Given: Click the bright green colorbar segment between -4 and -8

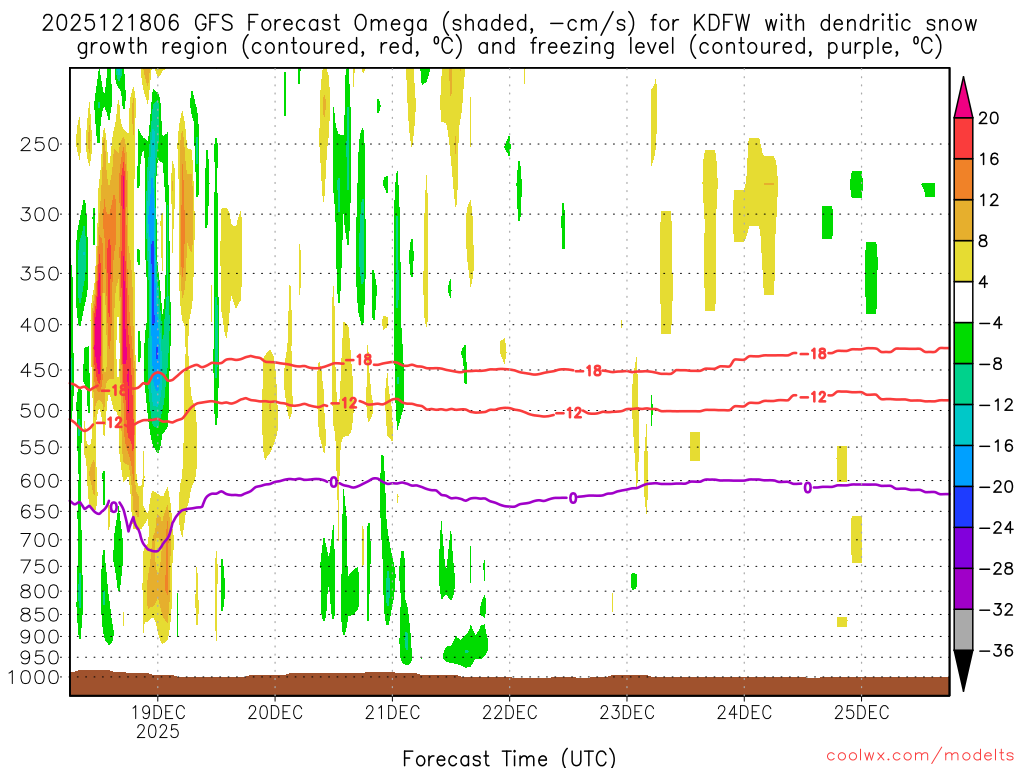Looking at the screenshot, I should coord(963,344).
